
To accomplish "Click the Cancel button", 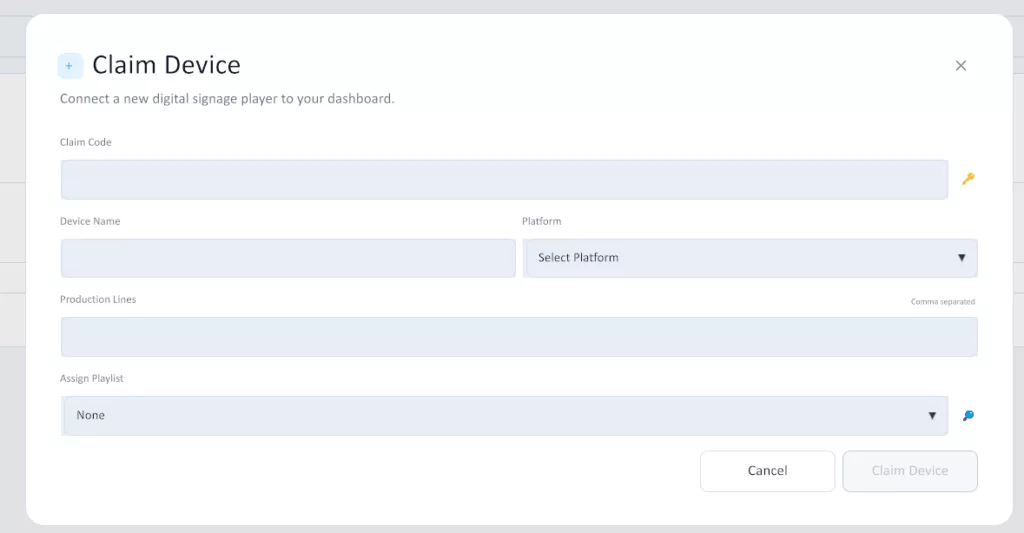I will tap(767, 471).
